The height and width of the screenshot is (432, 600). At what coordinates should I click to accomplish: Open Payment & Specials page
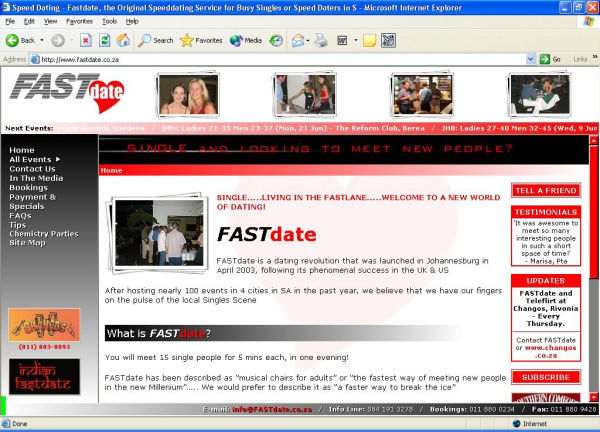click(x=33, y=202)
